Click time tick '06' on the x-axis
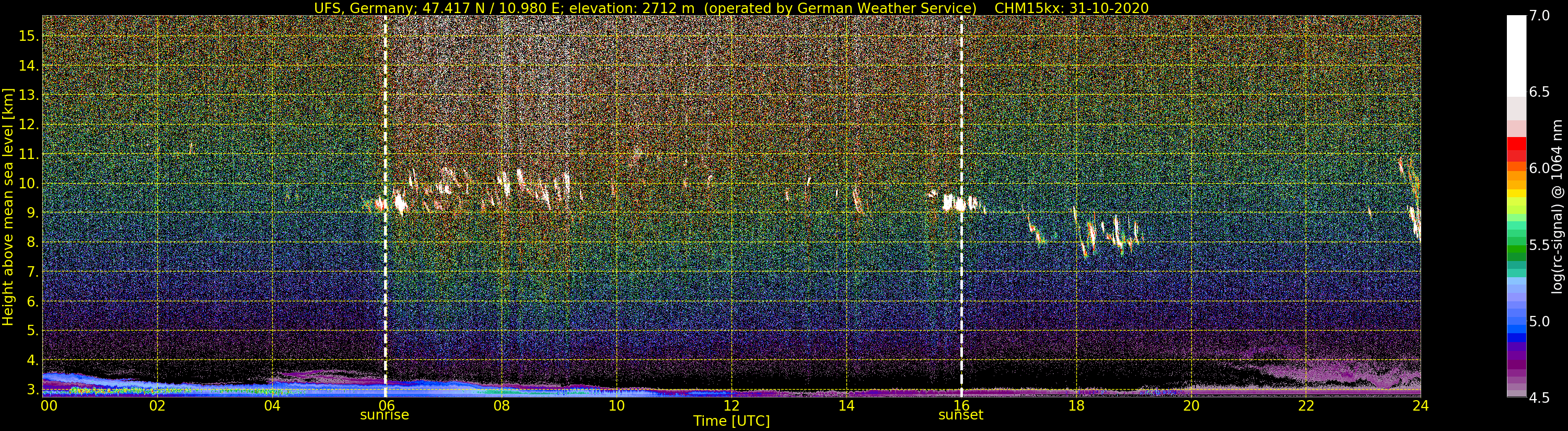 387,406
